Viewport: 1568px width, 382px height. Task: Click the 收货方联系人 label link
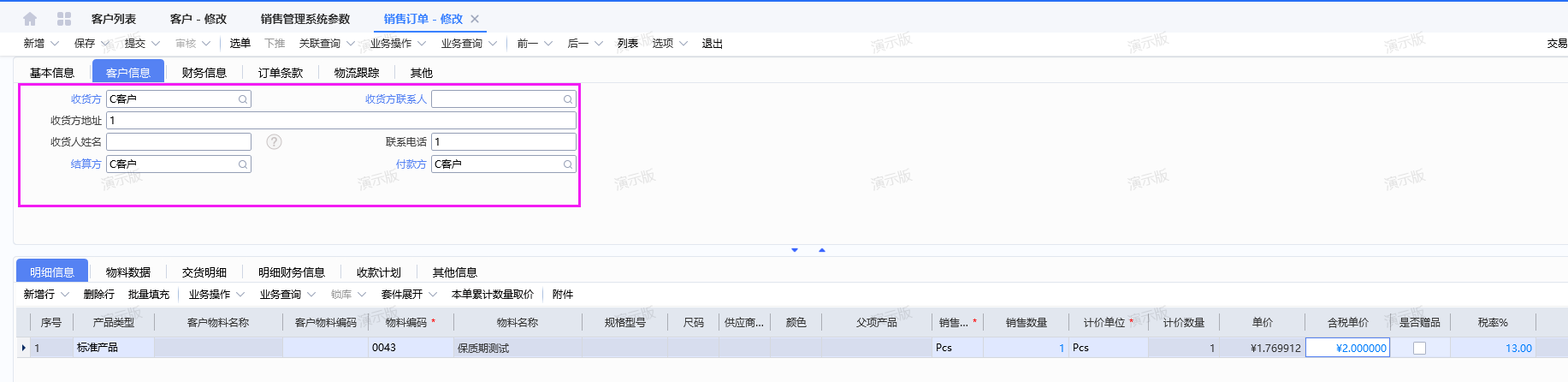[x=396, y=99]
